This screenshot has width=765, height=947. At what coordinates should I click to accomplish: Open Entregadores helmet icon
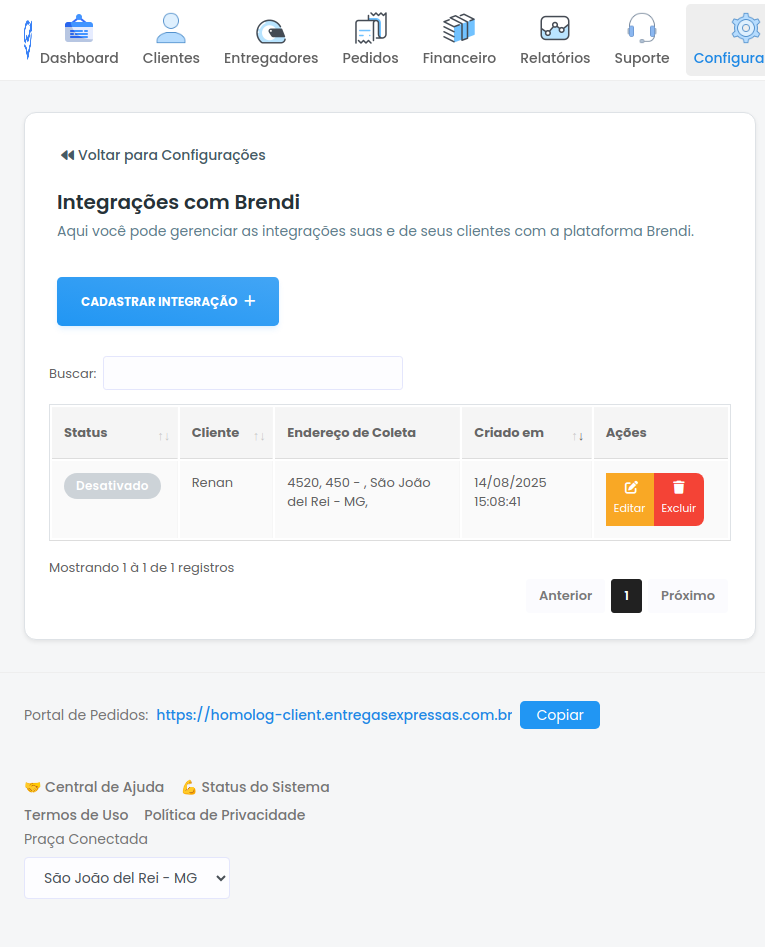click(270, 30)
